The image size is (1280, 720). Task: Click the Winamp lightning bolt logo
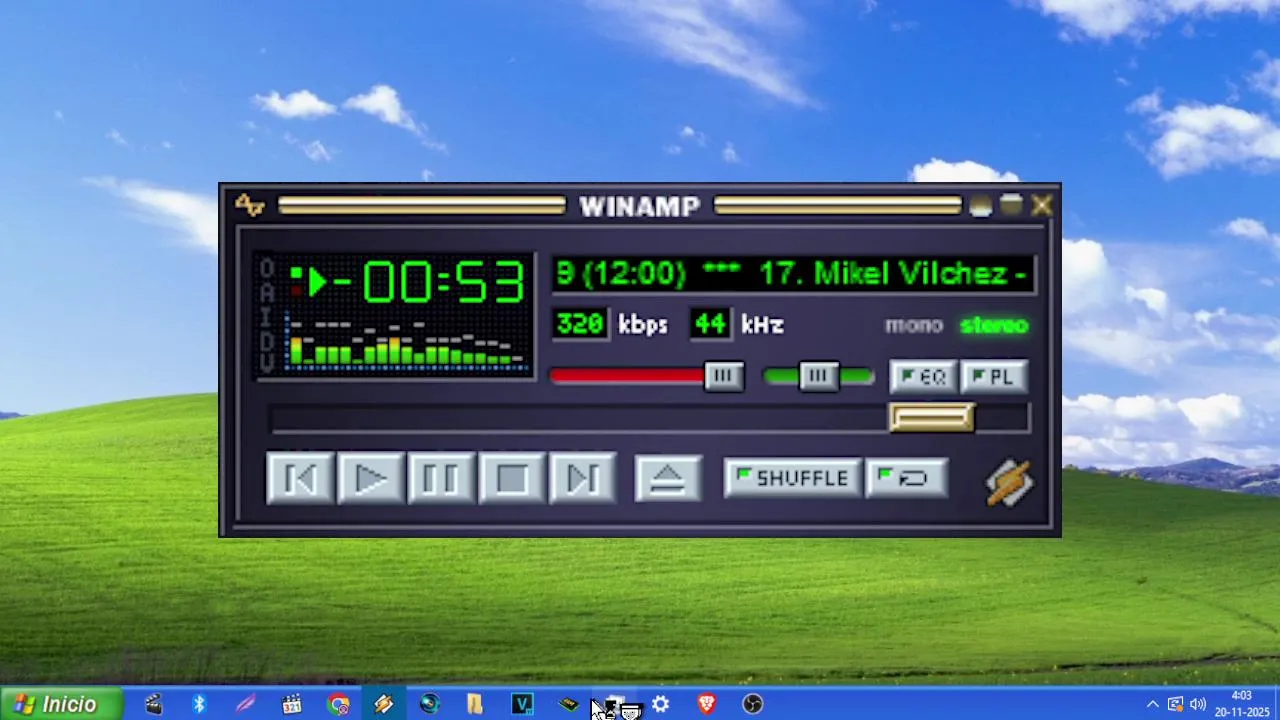(x=1009, y=482)
